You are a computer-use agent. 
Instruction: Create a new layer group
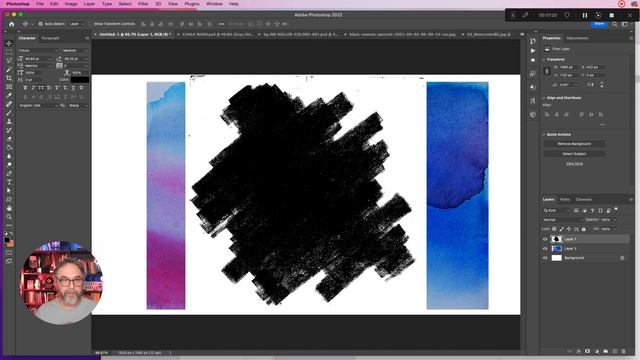(606, 351)
